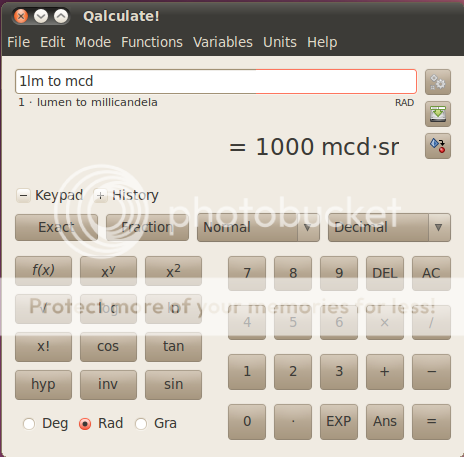The width and height of the screenshot is (464, 457).
Task: Open the Functions menu
Action: [152, 42]
